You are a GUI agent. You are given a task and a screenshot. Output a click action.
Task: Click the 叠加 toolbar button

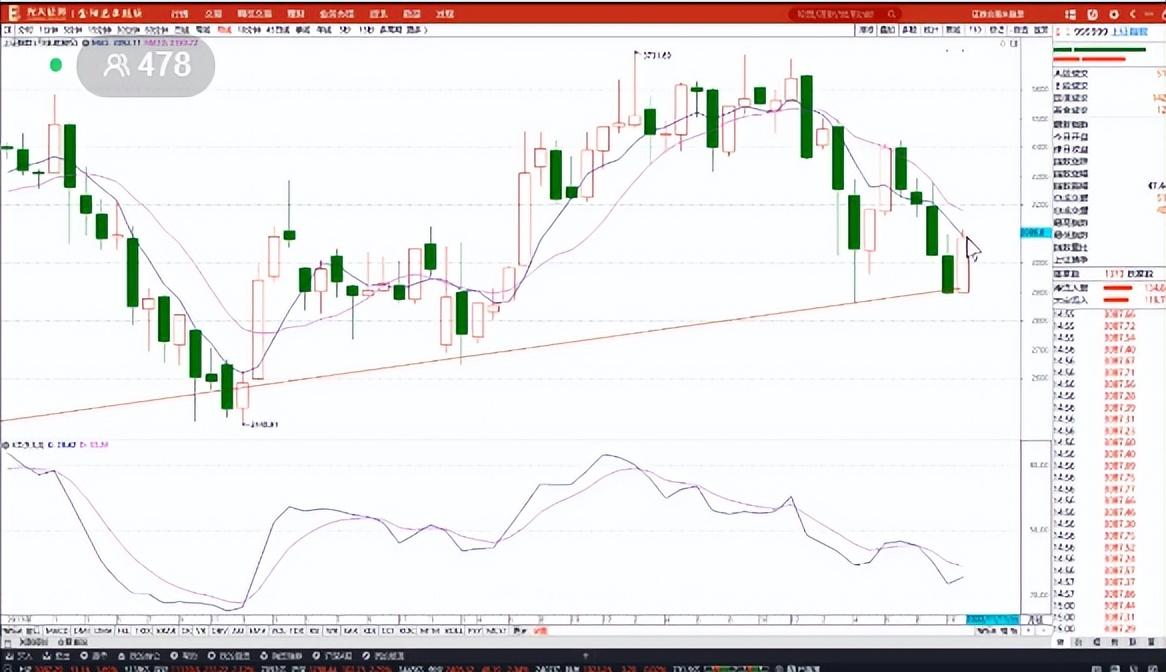(888, 30)
